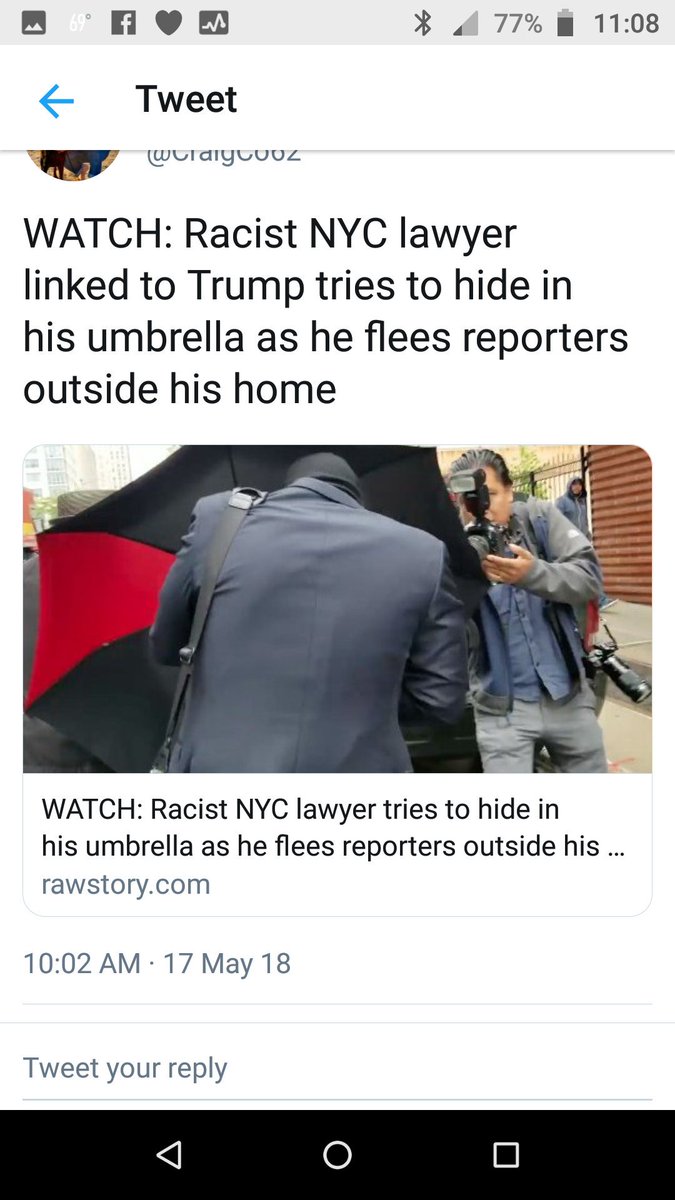The width and height of the screenshot is (675, 1200).
Task: Tap the Android home circle button
Action: (x=337, y=1154)
